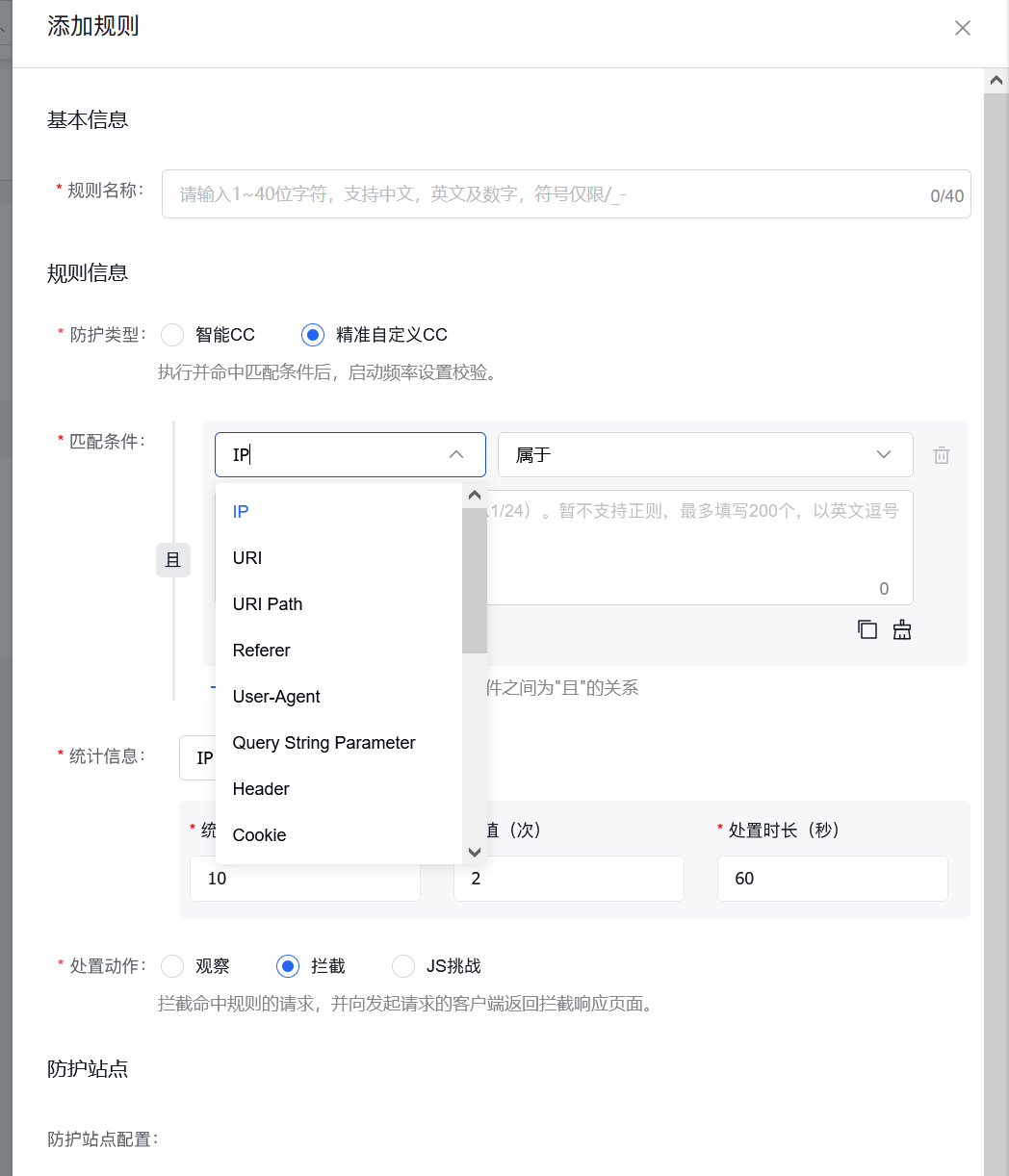Image resolution: width=1009 pixels, height=1176 pixels.
Task: Open the 统计信息 IP dropdown
Action: [202, 757]
